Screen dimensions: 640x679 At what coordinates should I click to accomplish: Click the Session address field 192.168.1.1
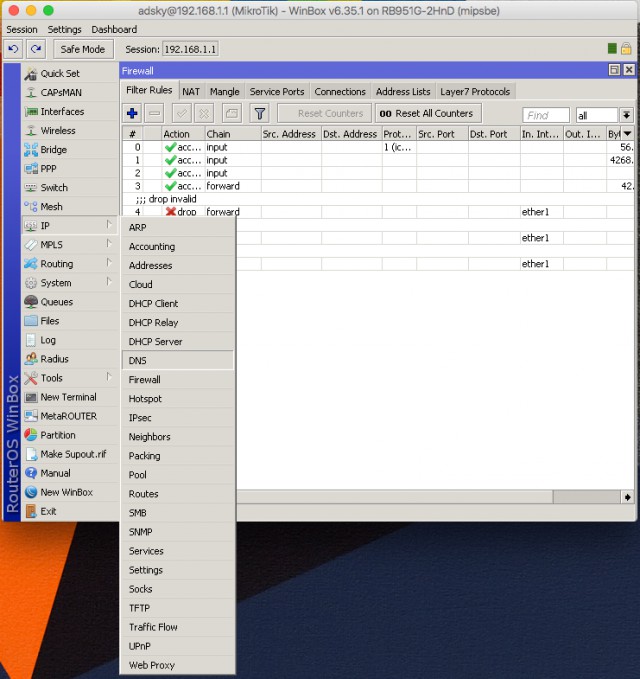[x=190, y=49]
